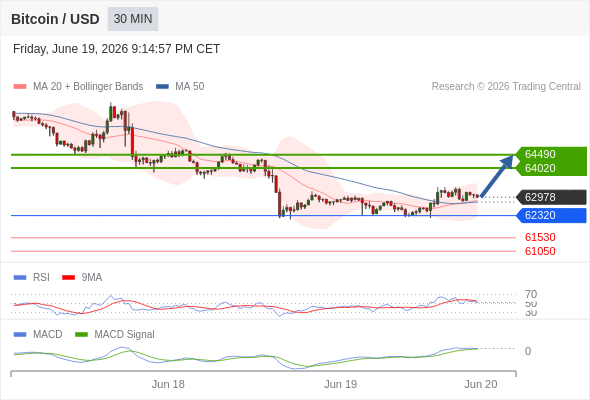Screen dimensions: 590x400
Task: Click the Bitcoin / USD title
Action: tap(55, 19)
